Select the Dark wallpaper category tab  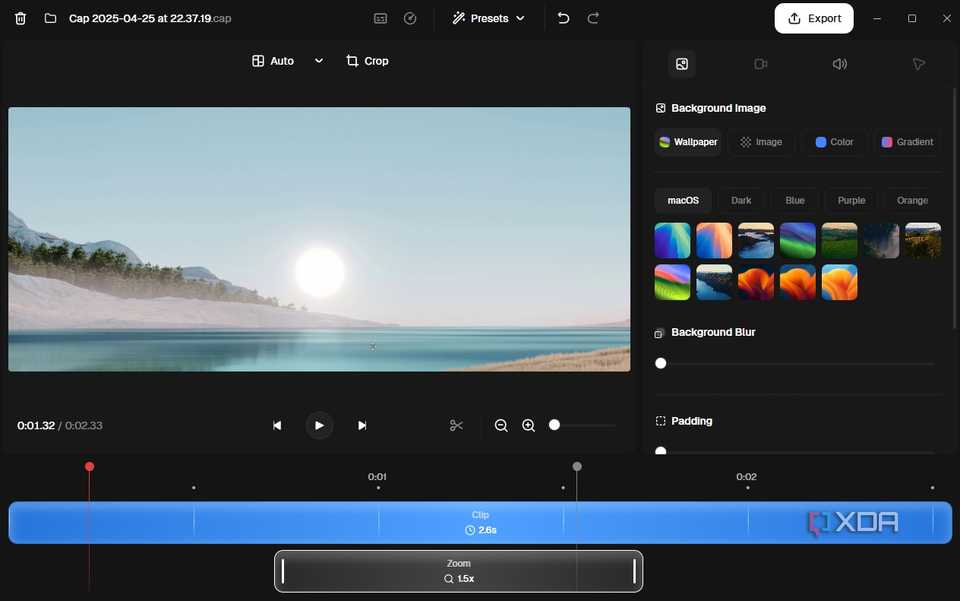click(741, 200)
